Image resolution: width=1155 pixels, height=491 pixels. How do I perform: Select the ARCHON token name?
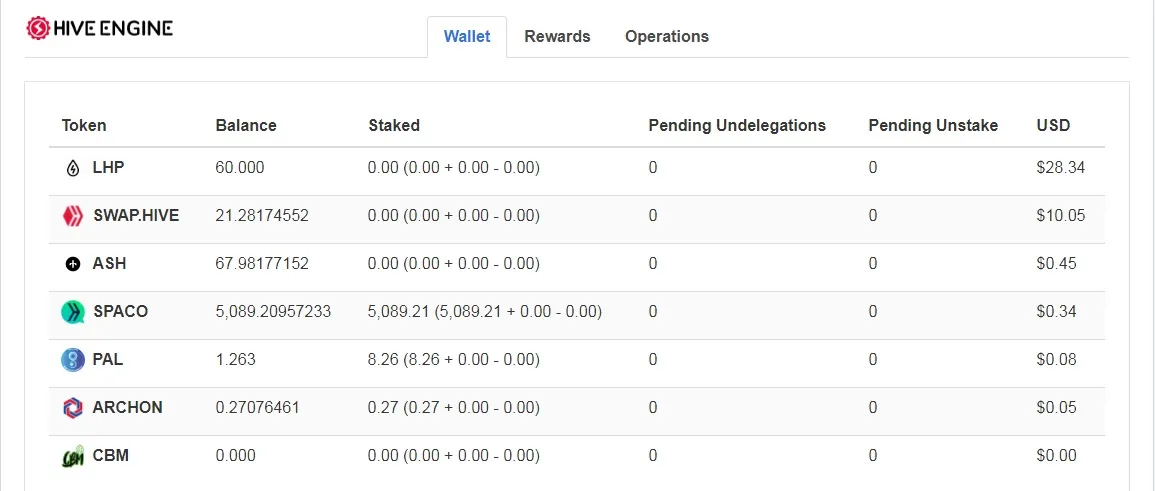point(127,408)
